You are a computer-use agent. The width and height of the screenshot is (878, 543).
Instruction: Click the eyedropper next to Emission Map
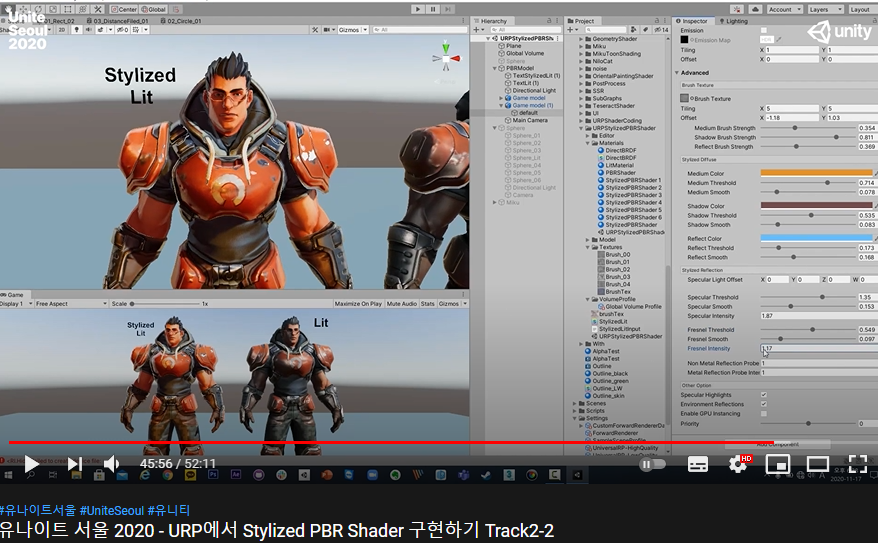pyautogui.click(x=778, y=40)
